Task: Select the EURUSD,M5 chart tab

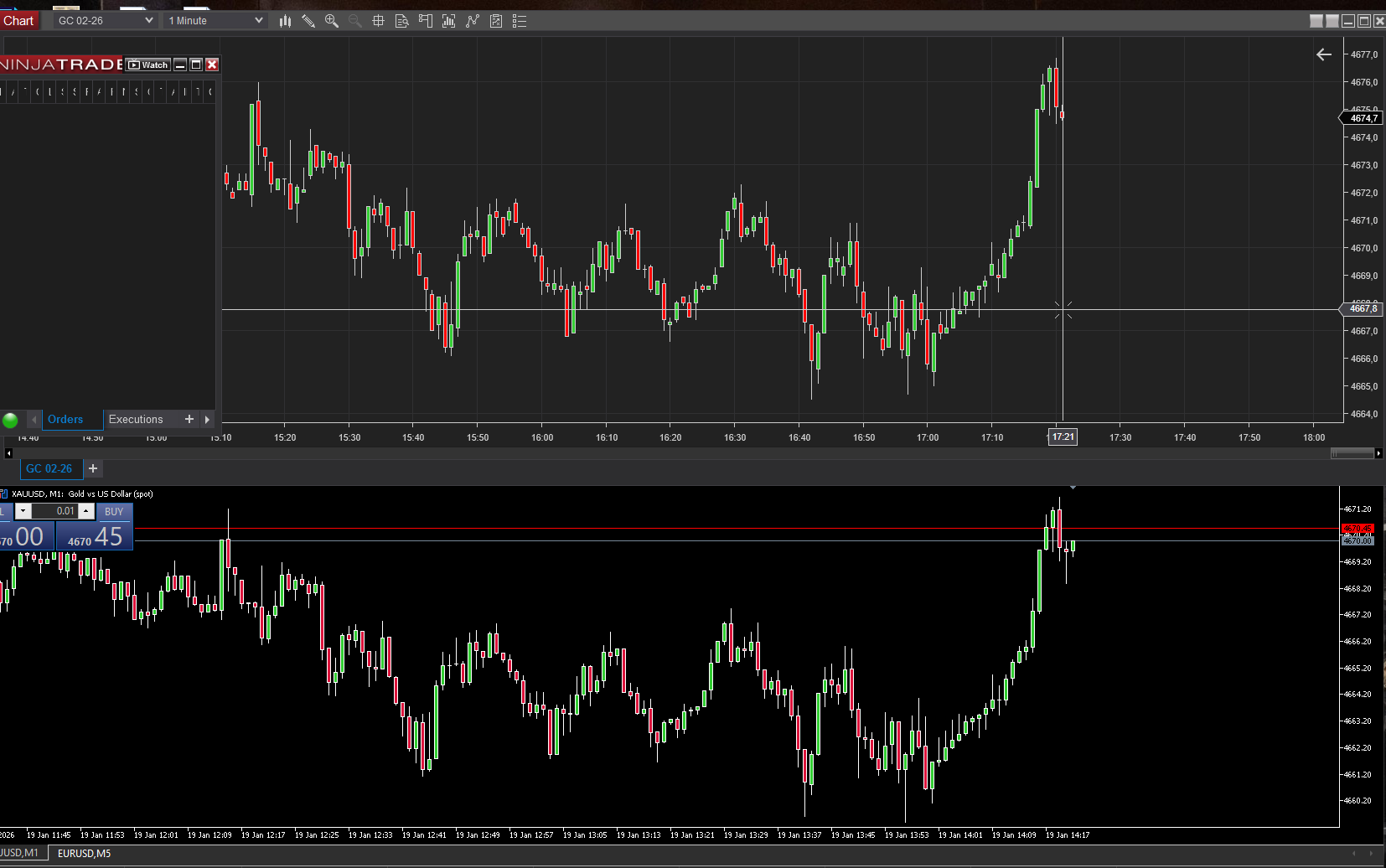Action: coord(84,853)
